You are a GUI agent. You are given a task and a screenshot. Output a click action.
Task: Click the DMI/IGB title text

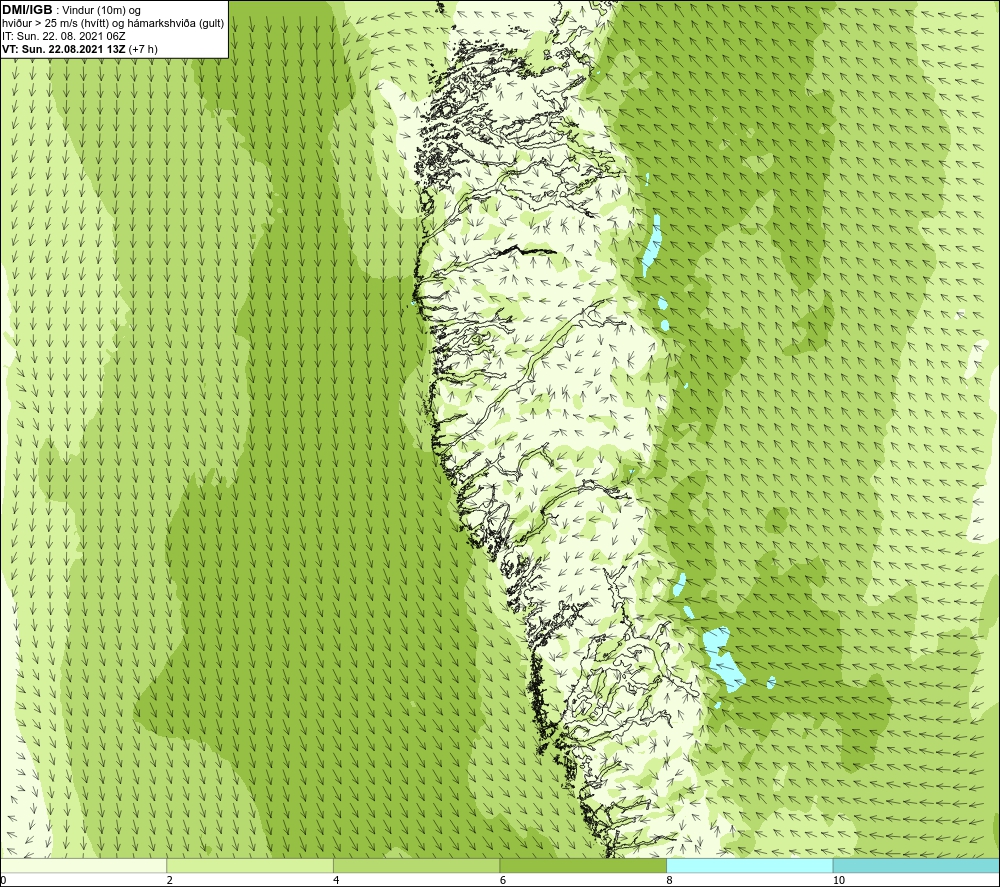27,10
